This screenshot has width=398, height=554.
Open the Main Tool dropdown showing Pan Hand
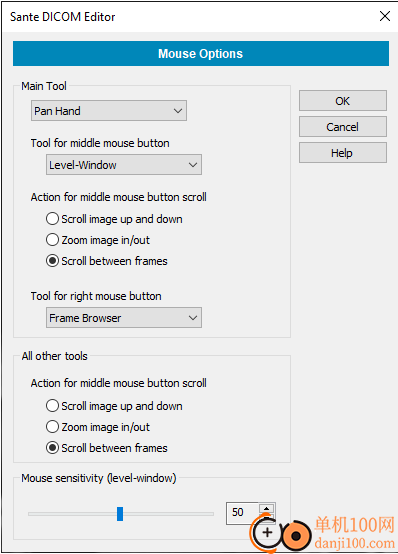pyautogui.click(x=109, y=111)
